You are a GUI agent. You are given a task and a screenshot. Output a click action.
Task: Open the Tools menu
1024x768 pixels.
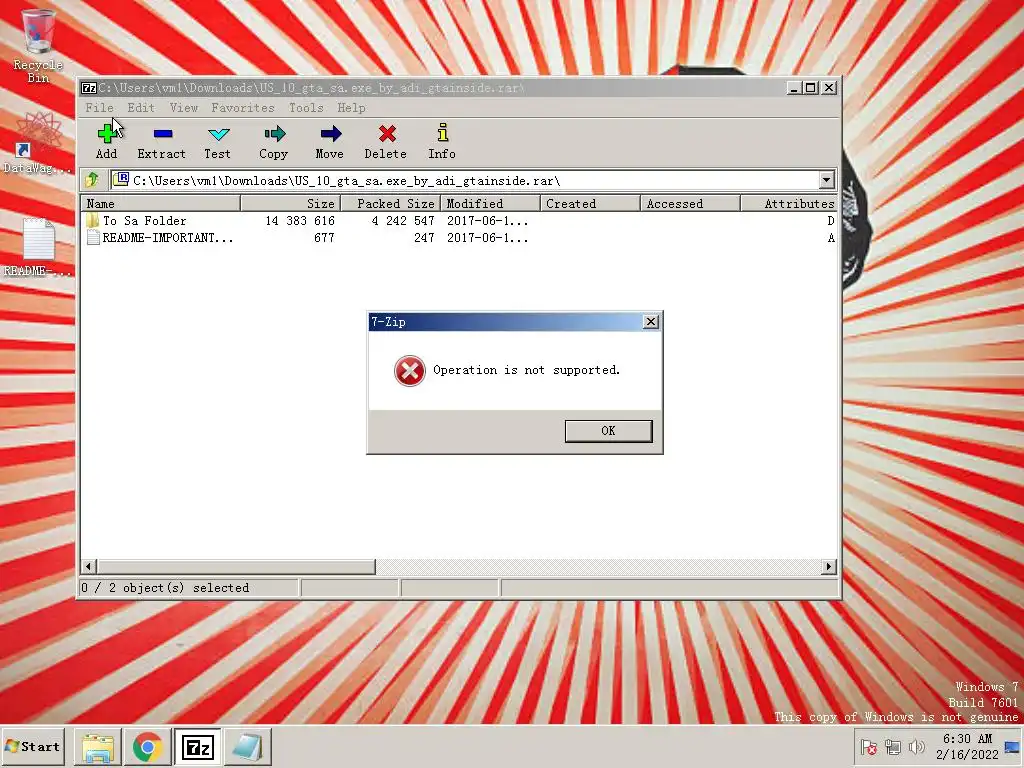(306, 108)
